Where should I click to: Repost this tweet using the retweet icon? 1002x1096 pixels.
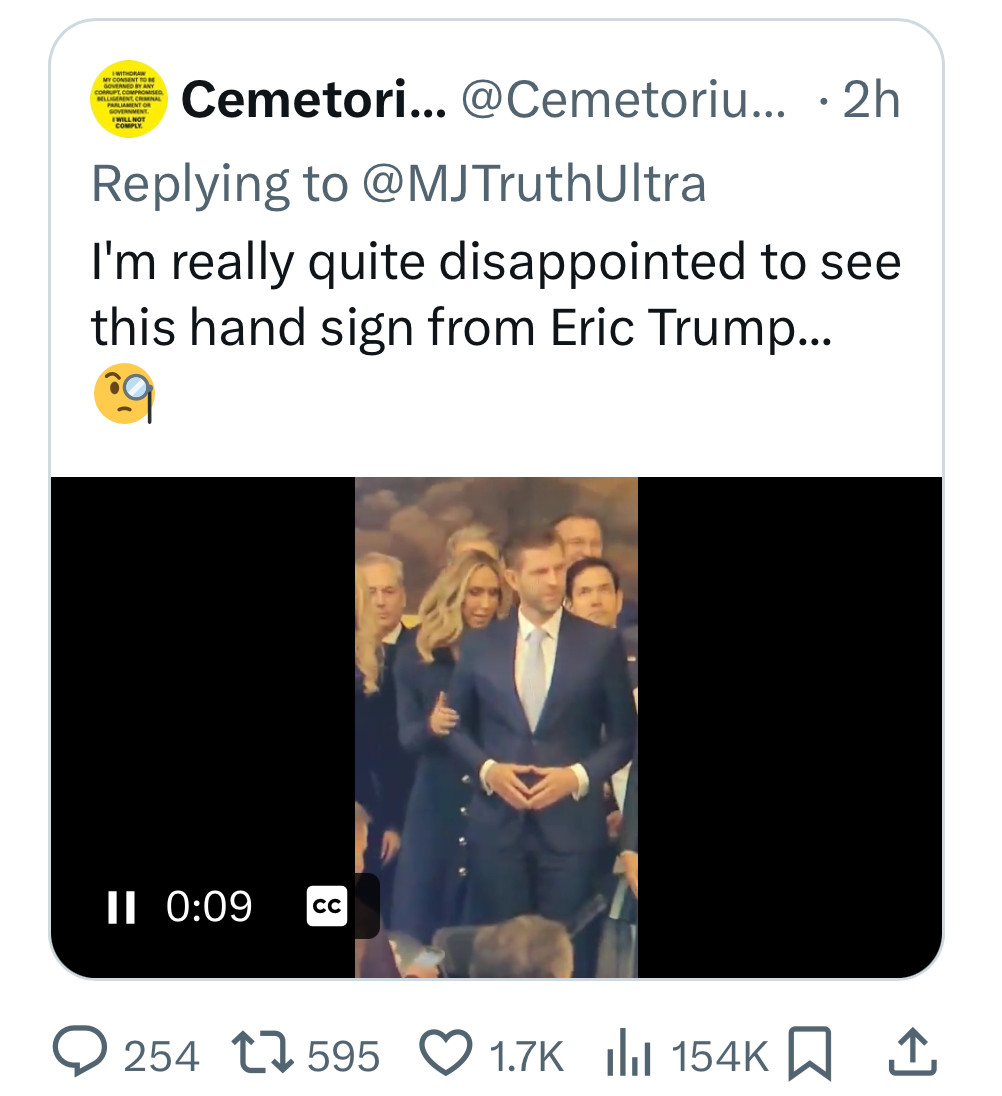coord(262,1054)
